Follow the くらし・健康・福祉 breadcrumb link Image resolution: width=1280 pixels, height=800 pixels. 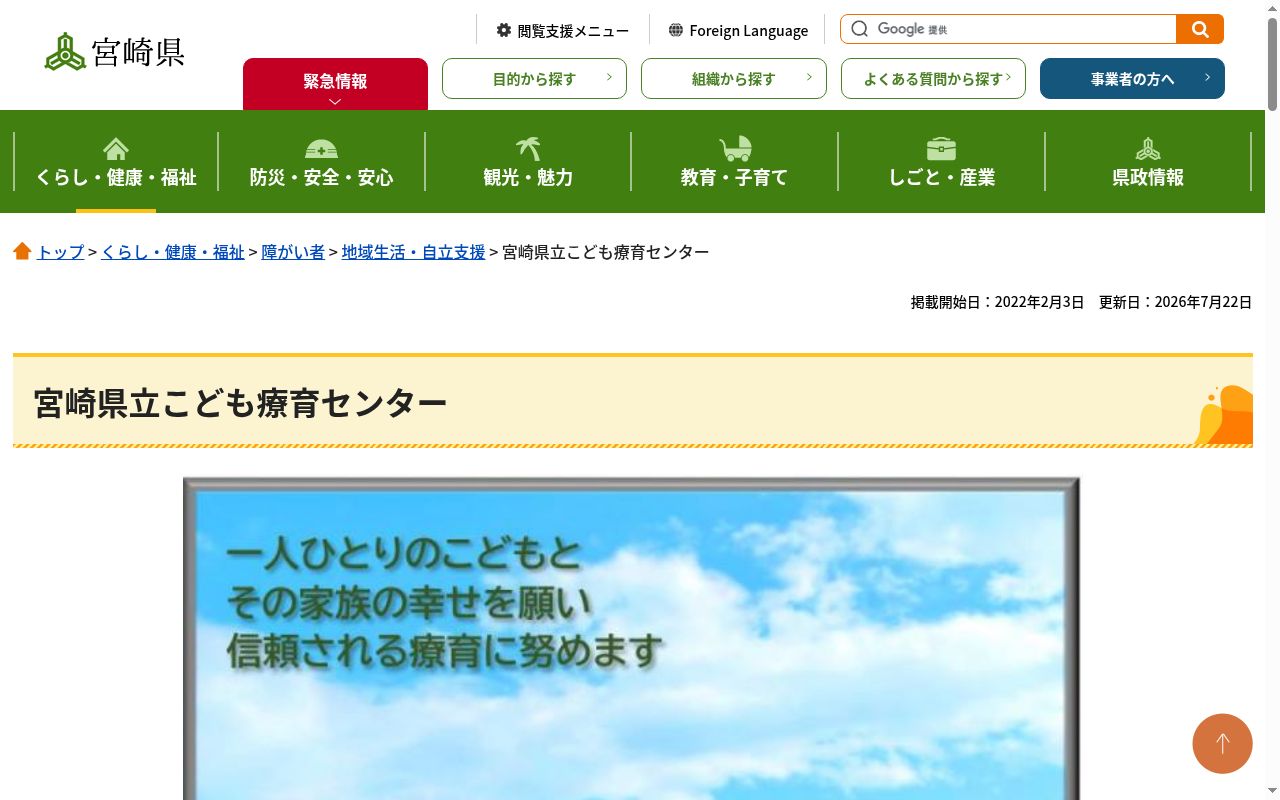pyautogui.click(x=173, y=252)
